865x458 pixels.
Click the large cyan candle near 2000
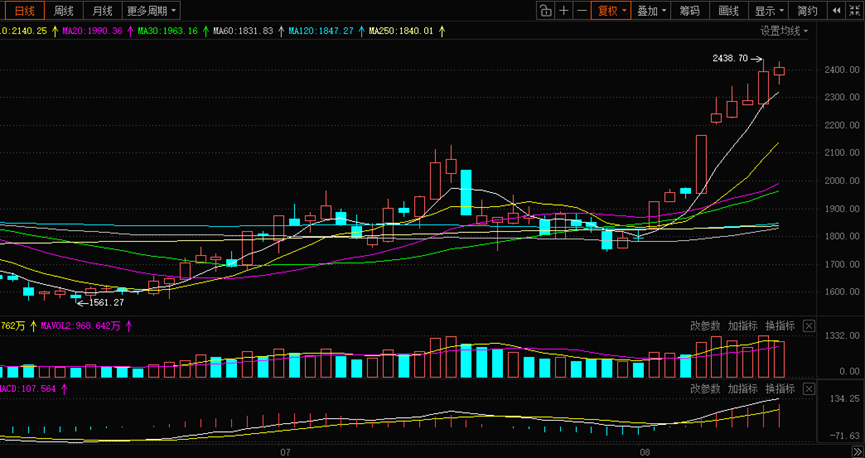pyautogui.click(x=466, y=192)
